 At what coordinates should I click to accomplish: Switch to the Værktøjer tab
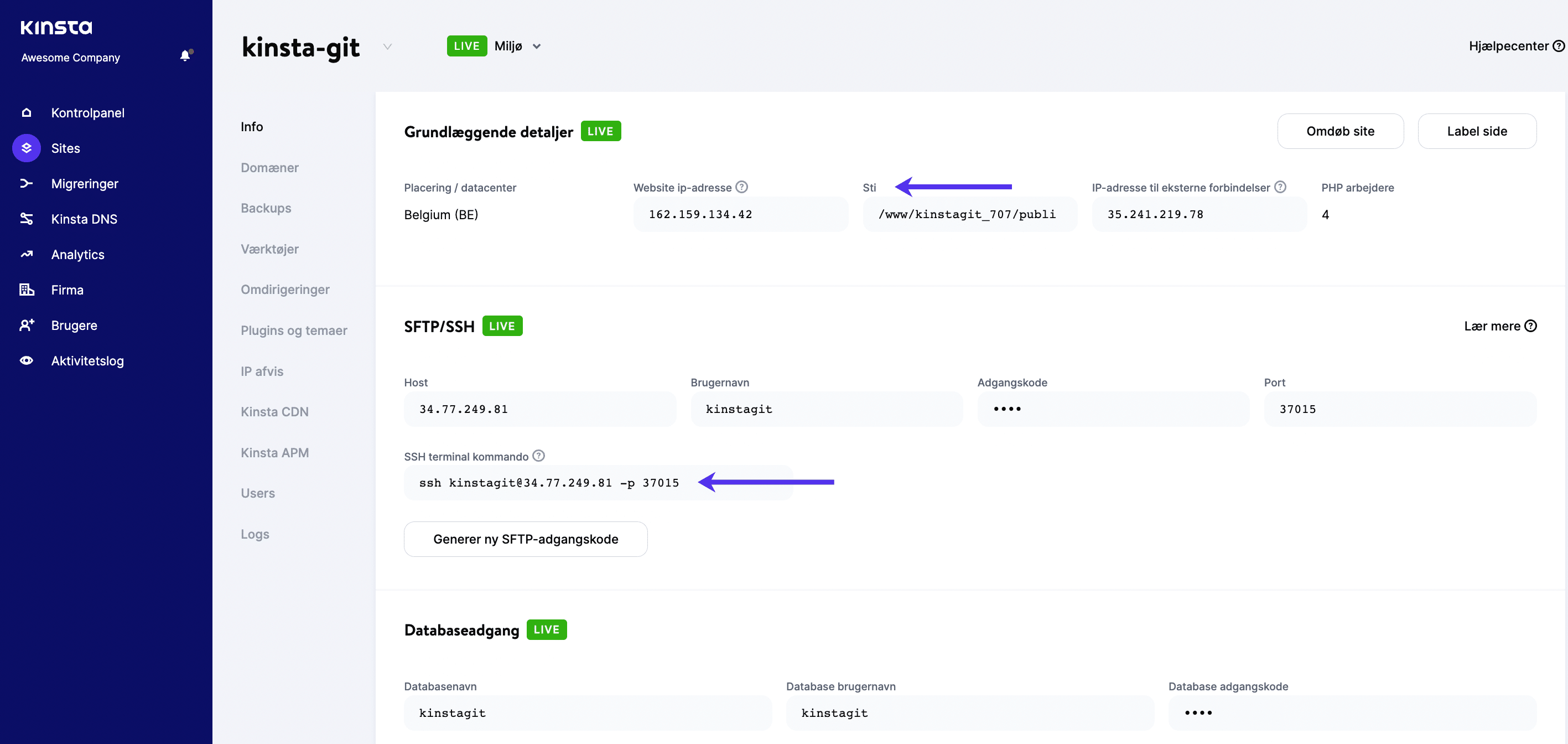coord(269,249)
